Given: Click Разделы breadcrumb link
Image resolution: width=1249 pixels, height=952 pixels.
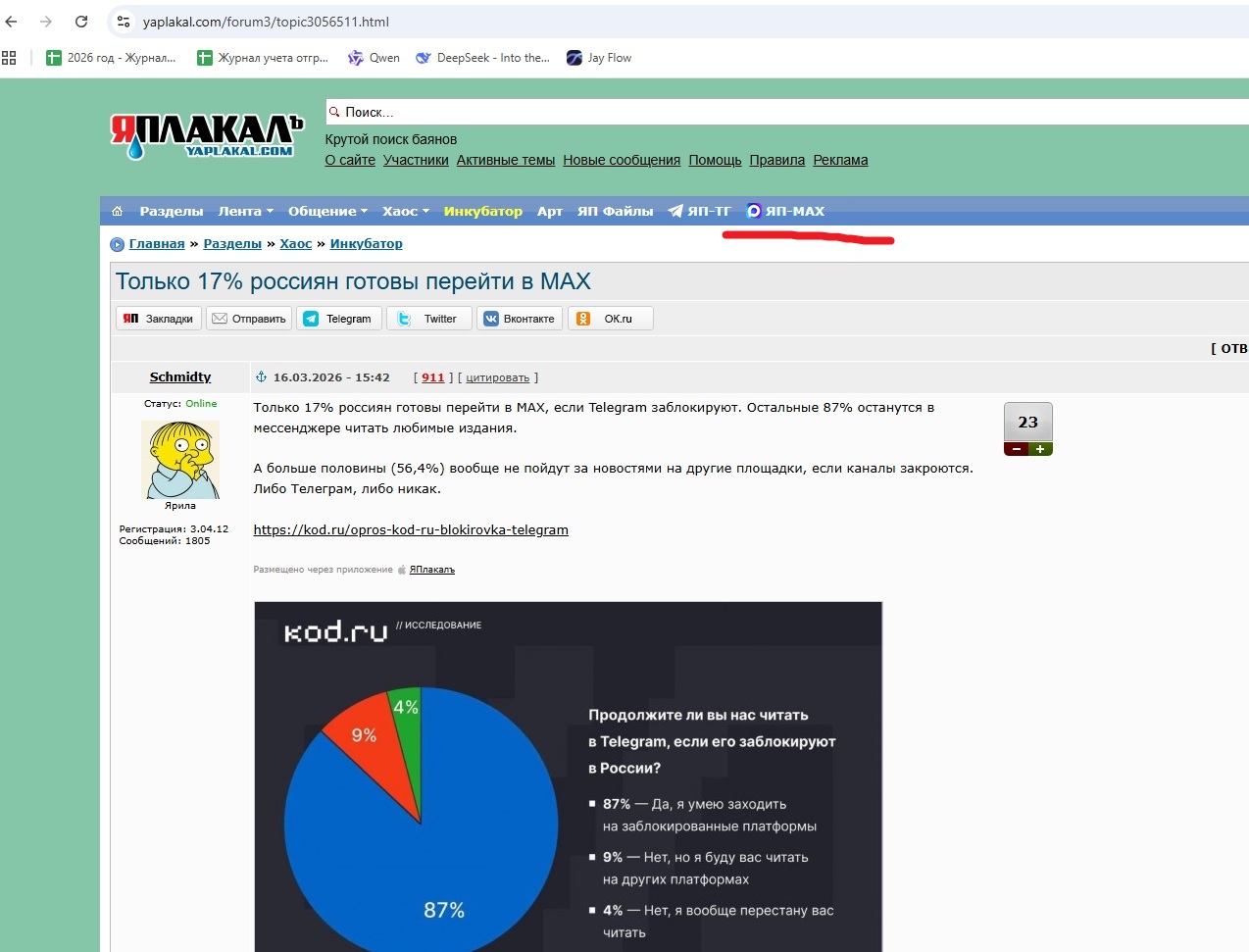Looking at the screenshot, I should 232,244.
